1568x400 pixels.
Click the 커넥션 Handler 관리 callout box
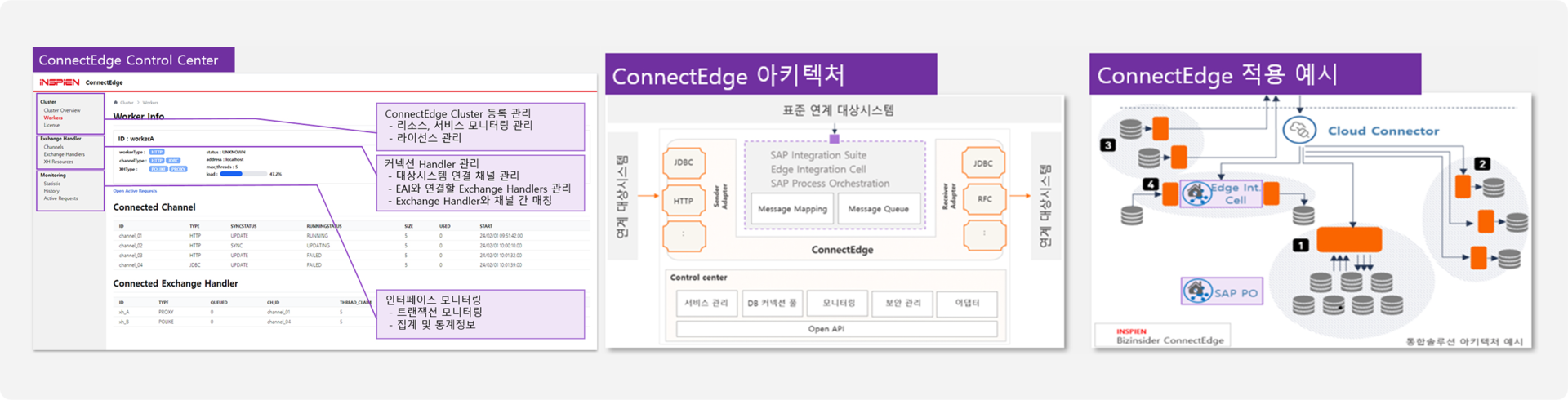point(480,183)
